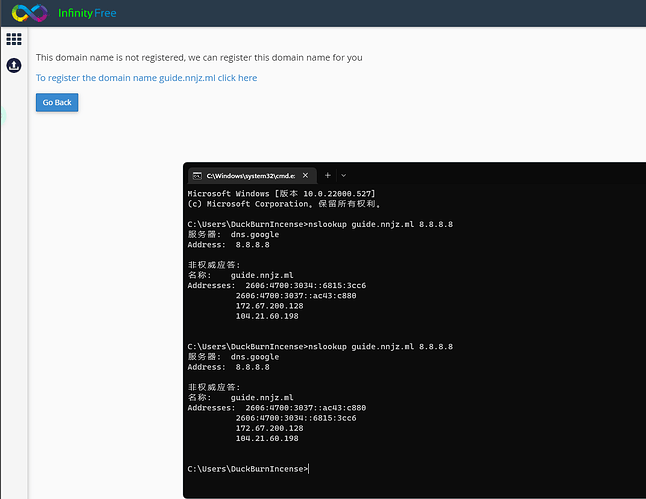Image resolution: width=646 pixels, height=499 pixels.
Task: Click the Microsoft Windows version line
Action: (280, 193)
